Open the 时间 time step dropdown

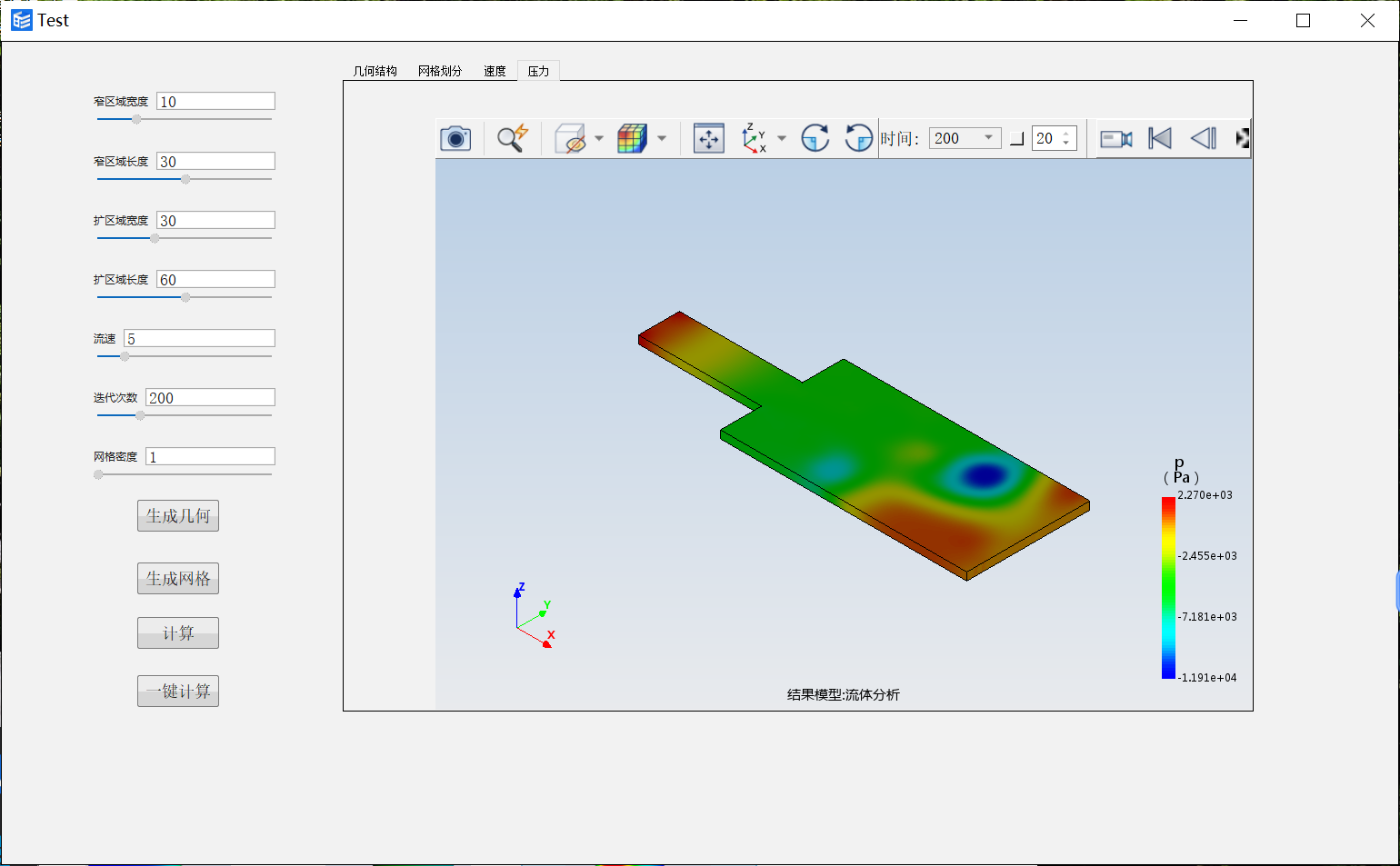click(x=965, y=138)
